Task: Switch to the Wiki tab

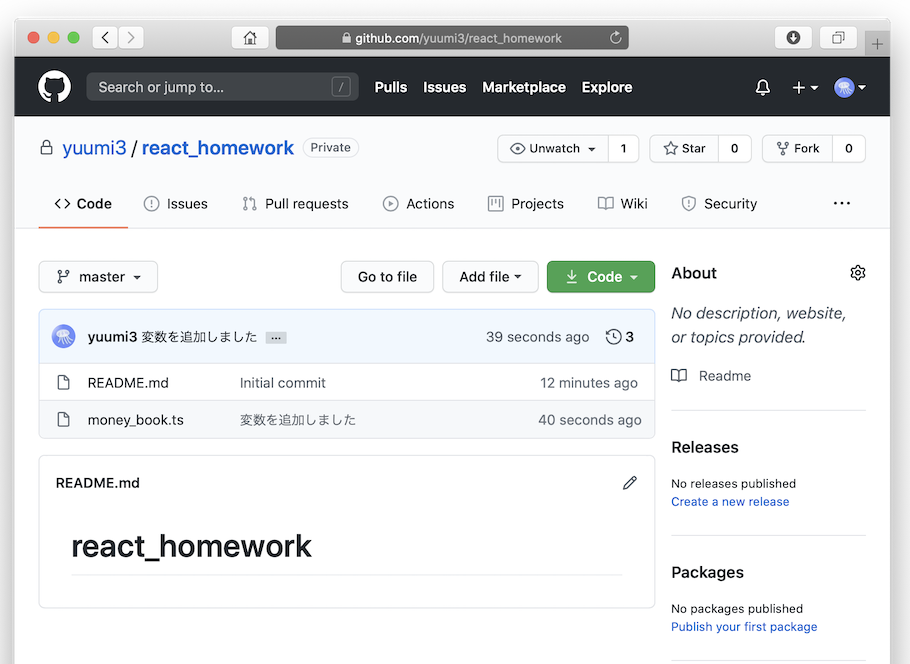Action: click(623, 204)
